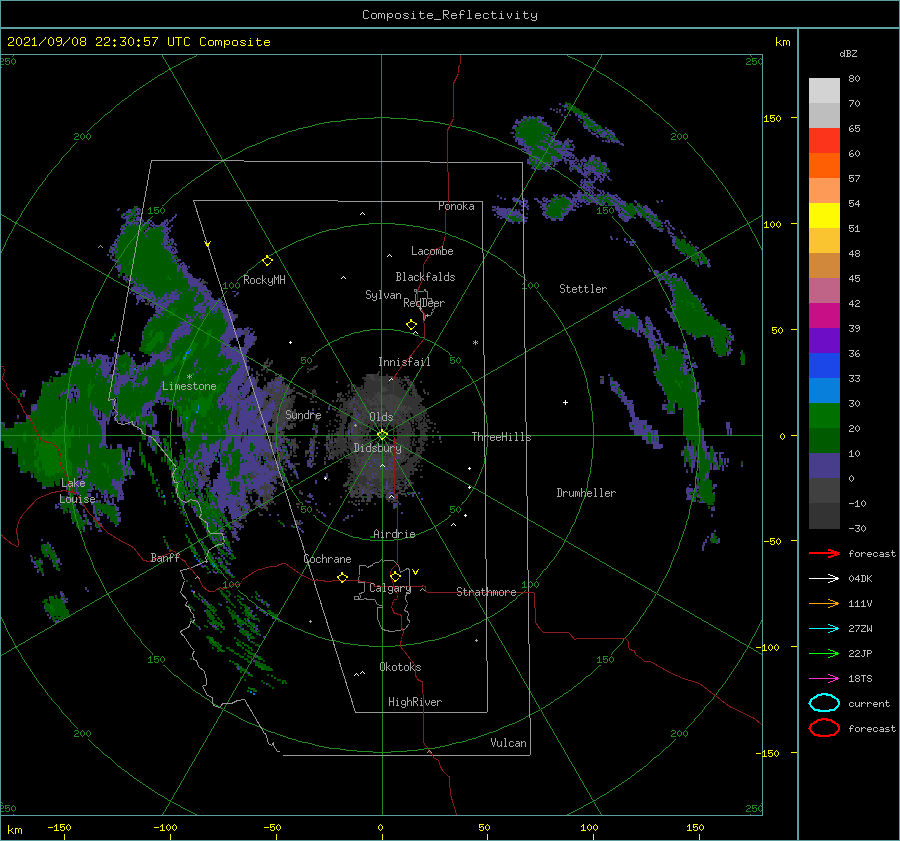Click the green 22JP arrow icon
This screenshot has height=841, width=900.
coord(824,653)
